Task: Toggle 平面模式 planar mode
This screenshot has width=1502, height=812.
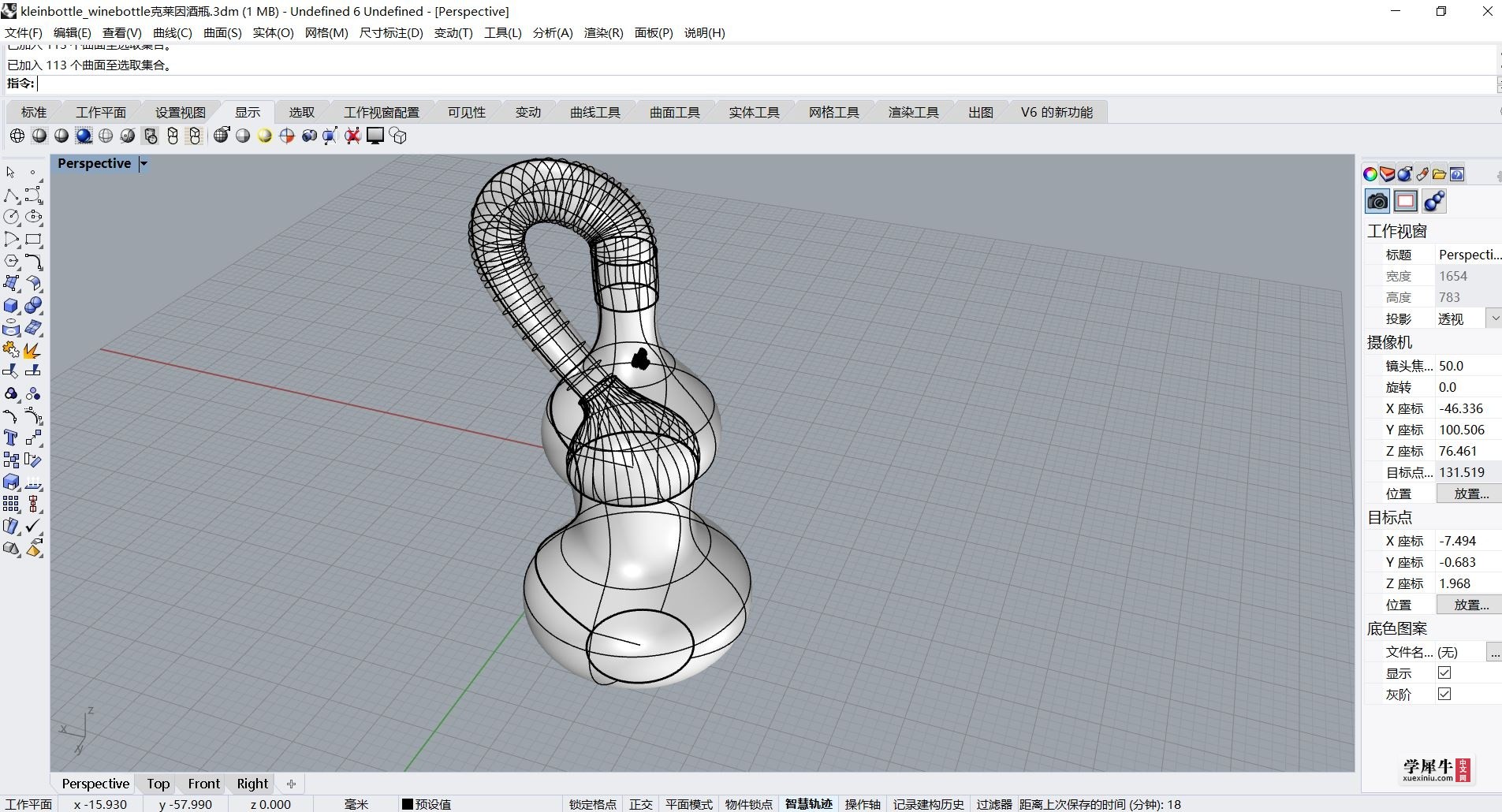Action: (689, 804)
